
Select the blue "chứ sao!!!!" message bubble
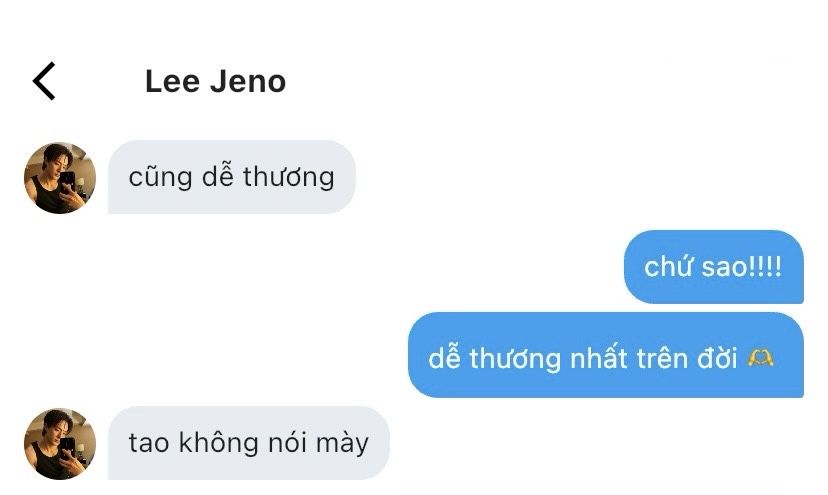714,267
